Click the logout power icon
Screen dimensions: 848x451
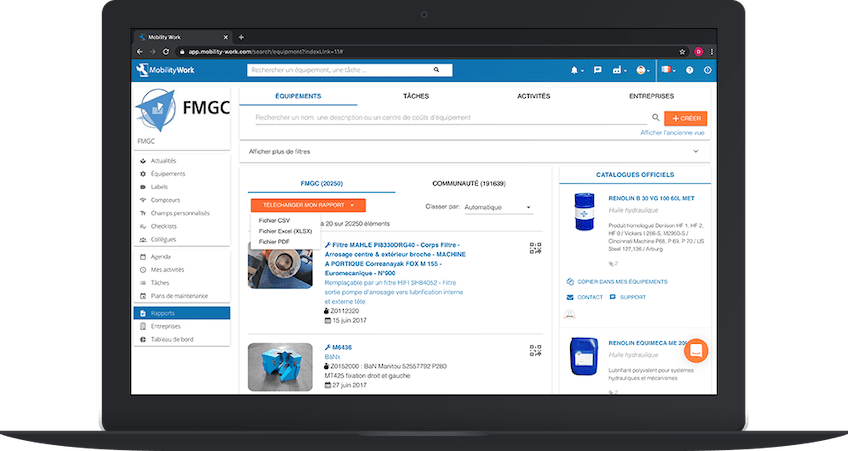707,70
